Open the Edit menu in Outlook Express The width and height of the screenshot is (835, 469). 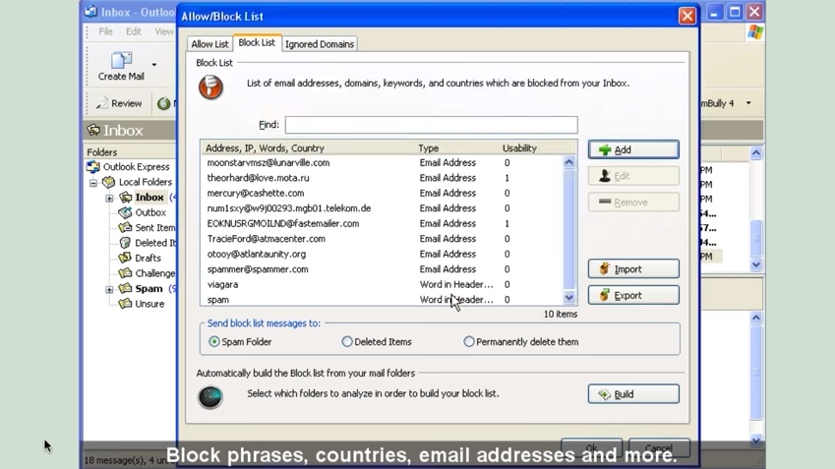click(x=133, y=32)
